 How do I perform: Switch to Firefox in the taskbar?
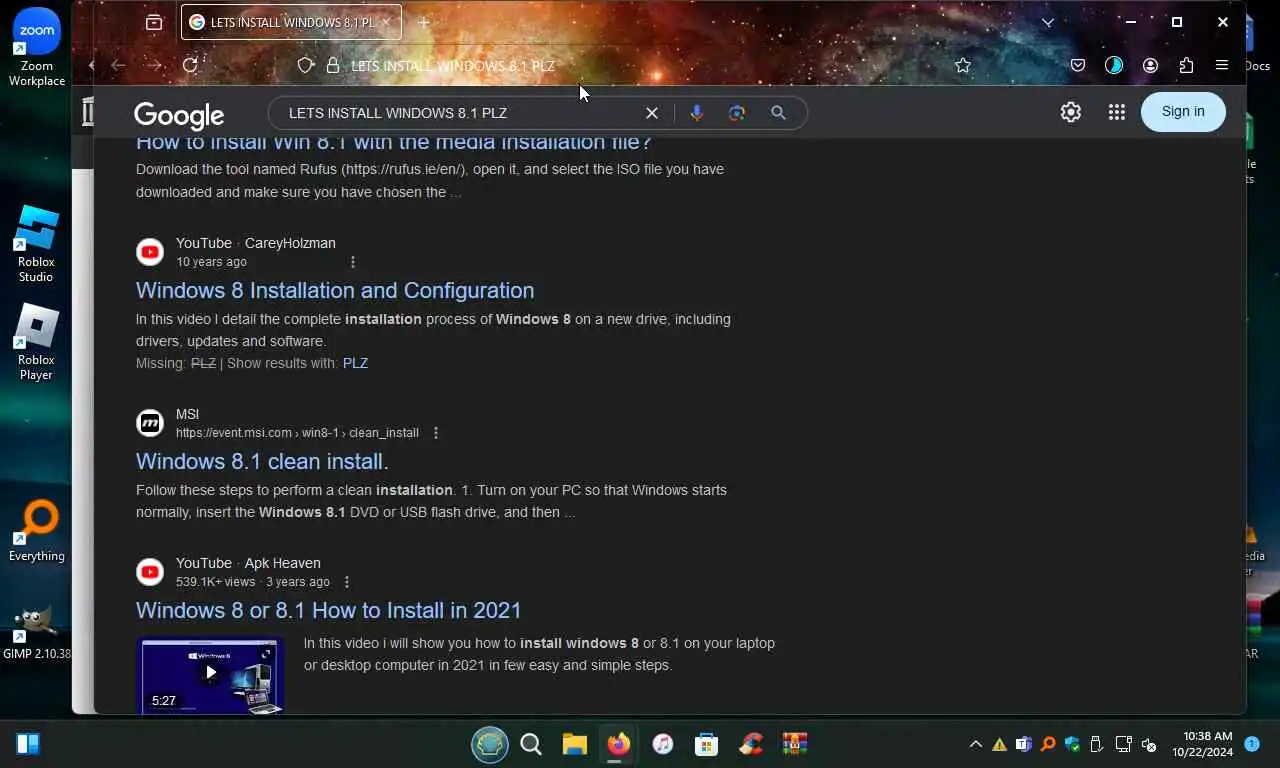(618, 744)
